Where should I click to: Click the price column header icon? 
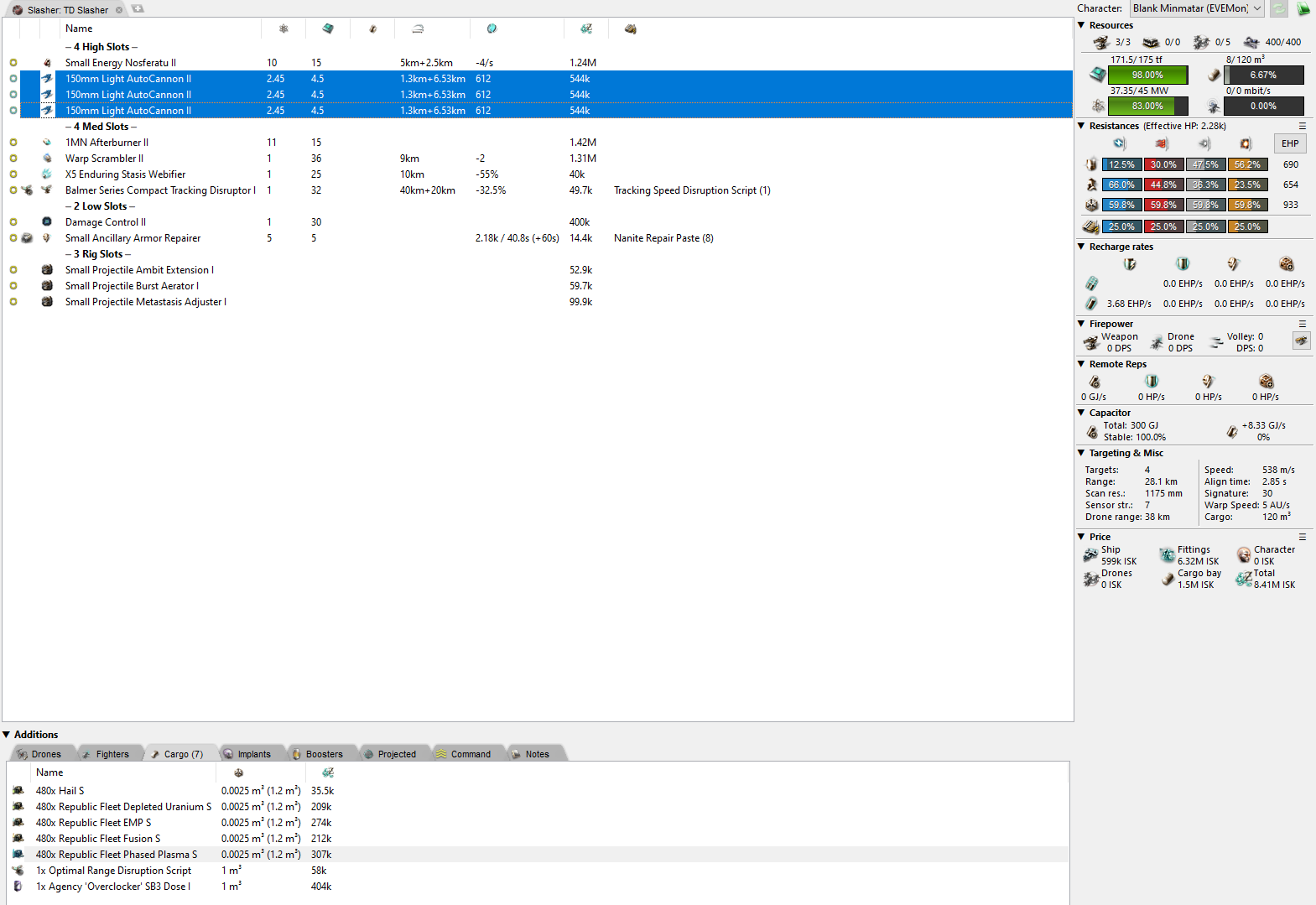pos(586,29)
